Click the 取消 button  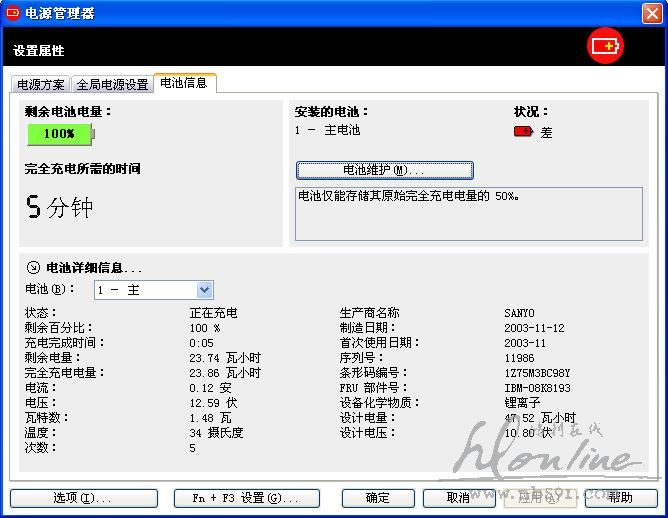pos(459,498)
